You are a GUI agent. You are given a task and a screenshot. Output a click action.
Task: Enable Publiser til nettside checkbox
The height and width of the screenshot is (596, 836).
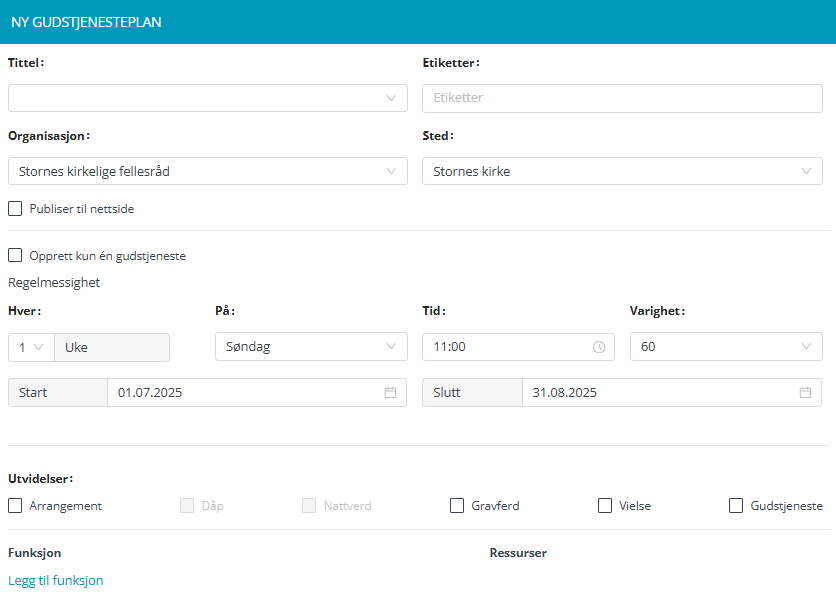tap(15, 209)
